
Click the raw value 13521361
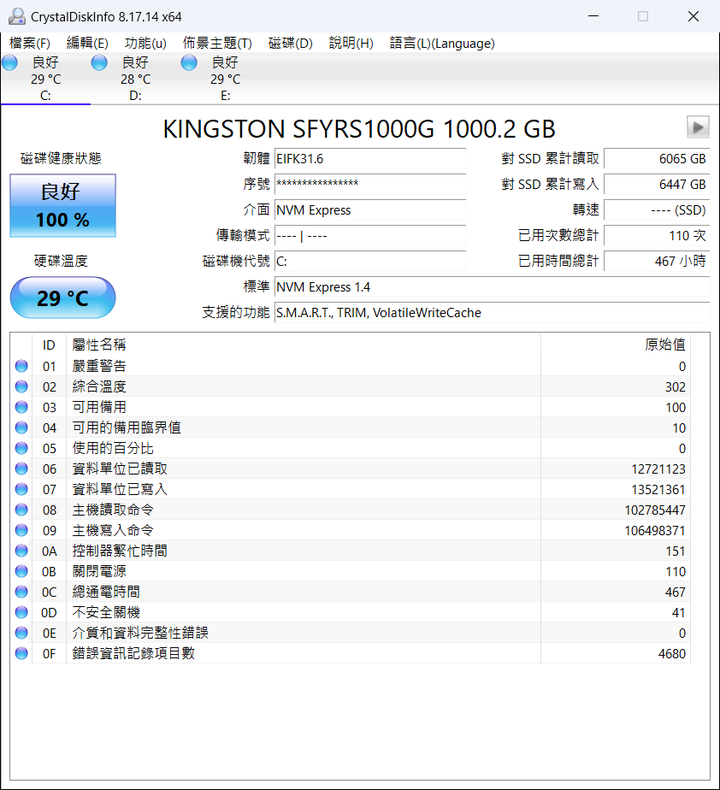[658, 490]
